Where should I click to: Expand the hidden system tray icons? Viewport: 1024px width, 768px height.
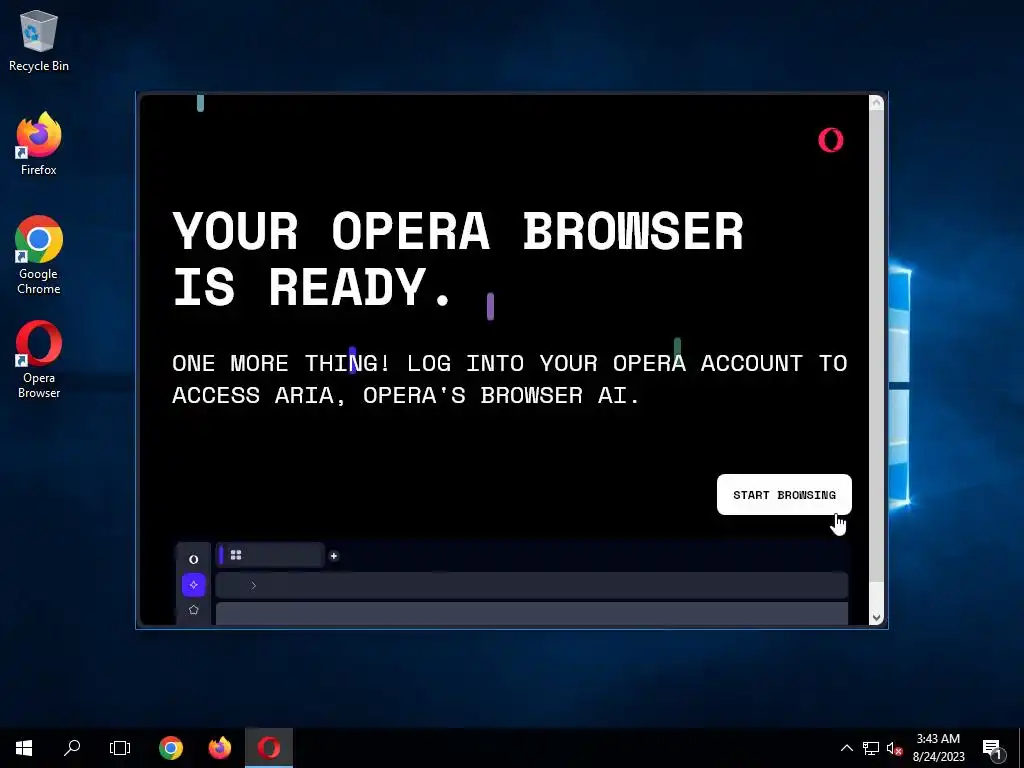[846, 748]
